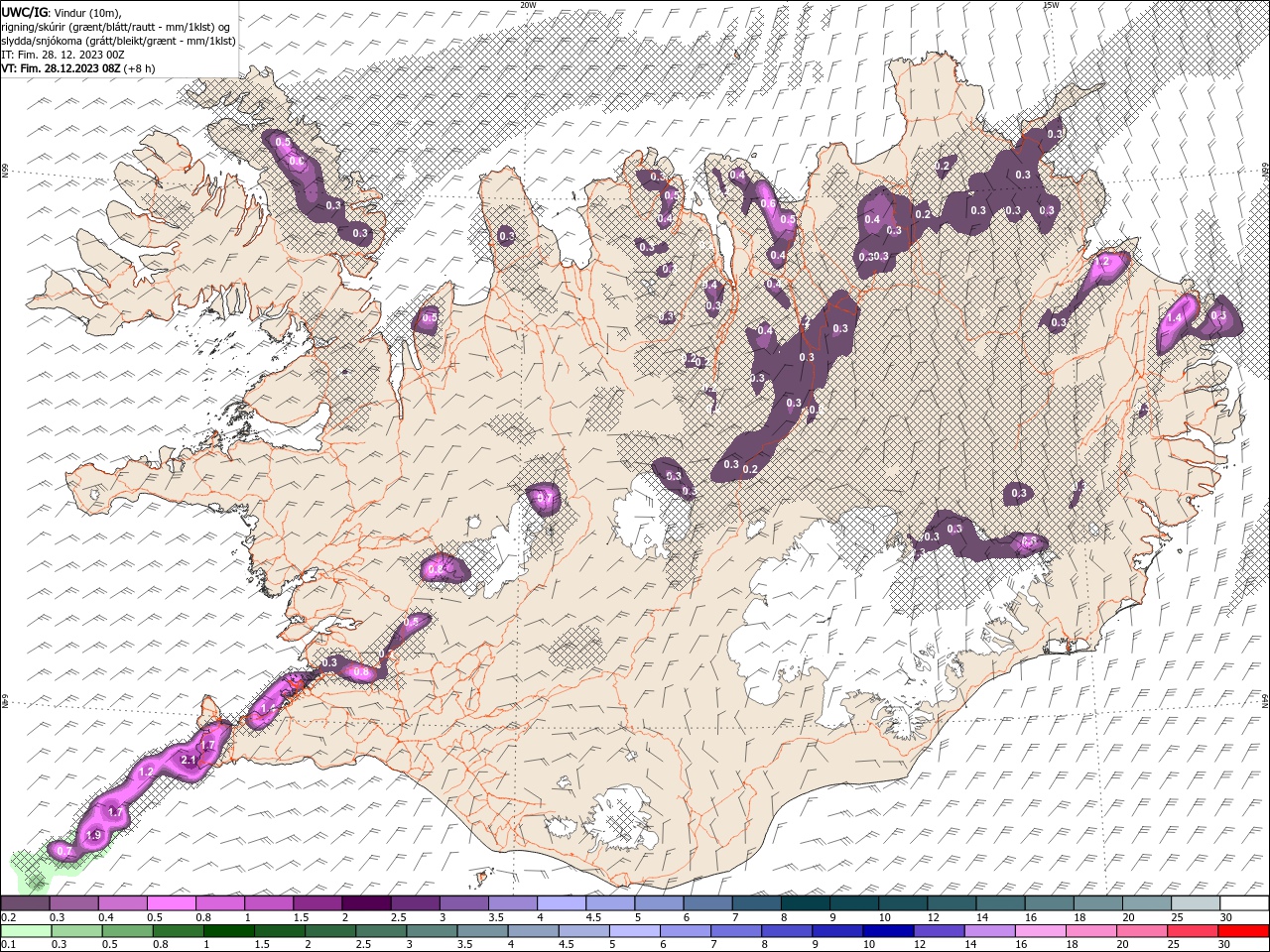The height and width of the screenshot is (952, 1270).
Task: Click the "1.9" precipitation value on the map
Action: pyautogui.click(x=94, y=836)
